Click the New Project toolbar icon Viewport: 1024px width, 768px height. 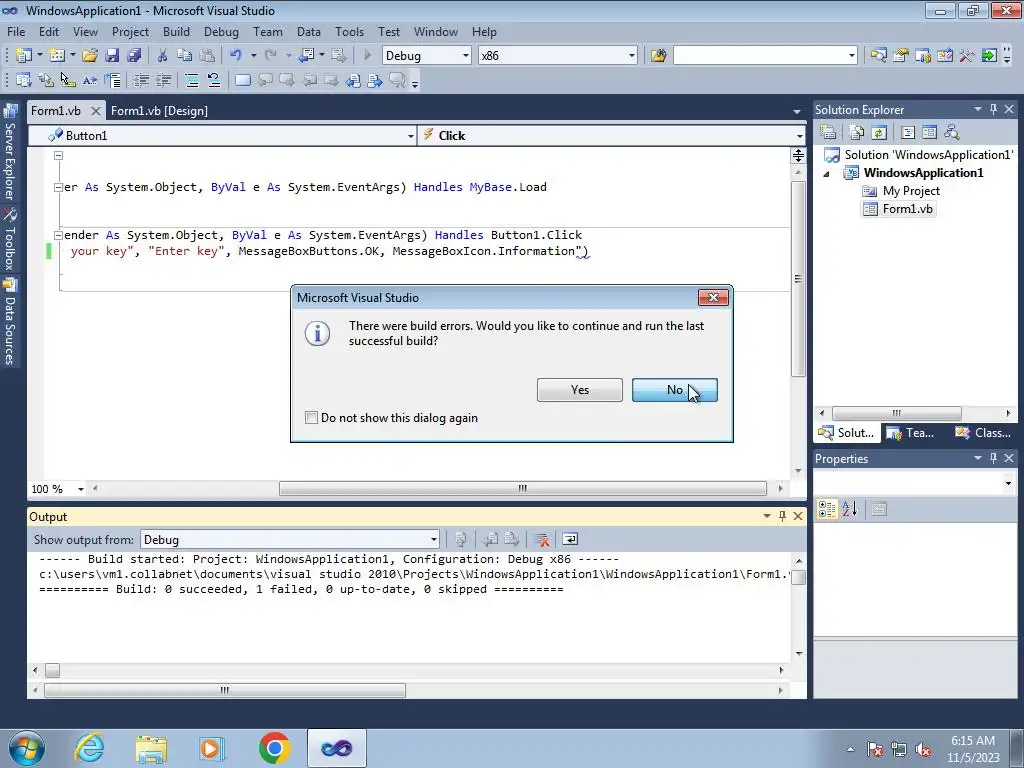[24, 56]
